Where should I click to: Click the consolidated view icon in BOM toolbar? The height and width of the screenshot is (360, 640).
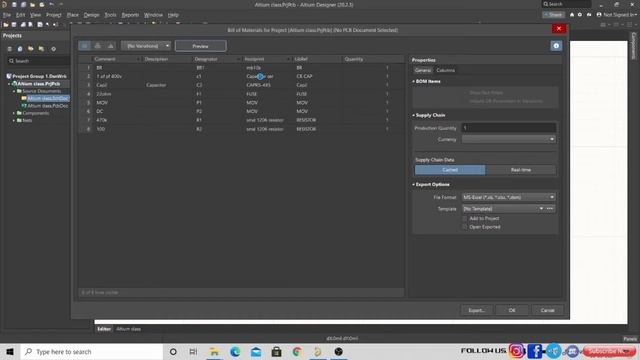pyautogui.click(x=111, y=46)
